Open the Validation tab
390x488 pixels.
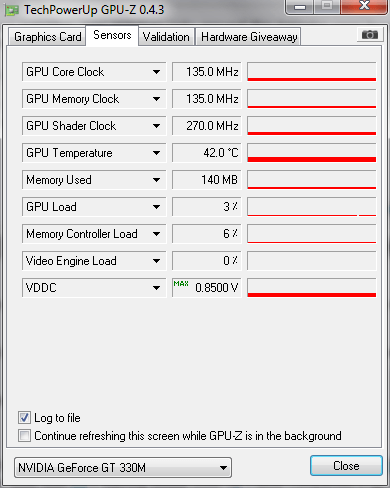[166, 37]
